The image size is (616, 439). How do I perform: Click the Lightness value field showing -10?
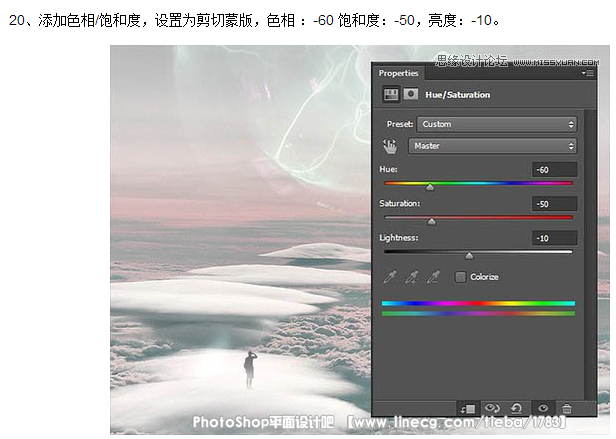554,238
